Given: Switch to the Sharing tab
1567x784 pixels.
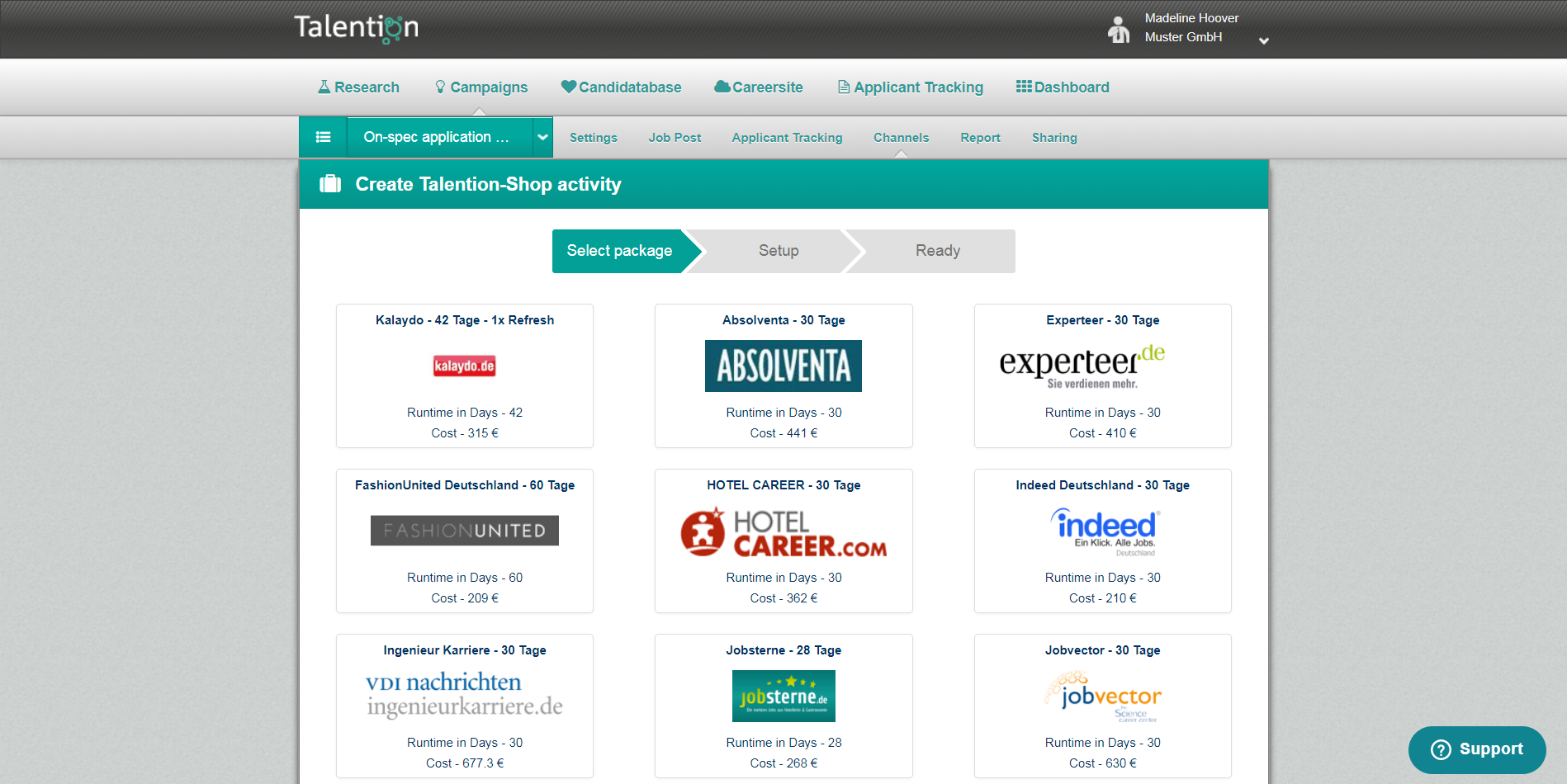Looking at the screenshot, I should [x=1054, y=138].
